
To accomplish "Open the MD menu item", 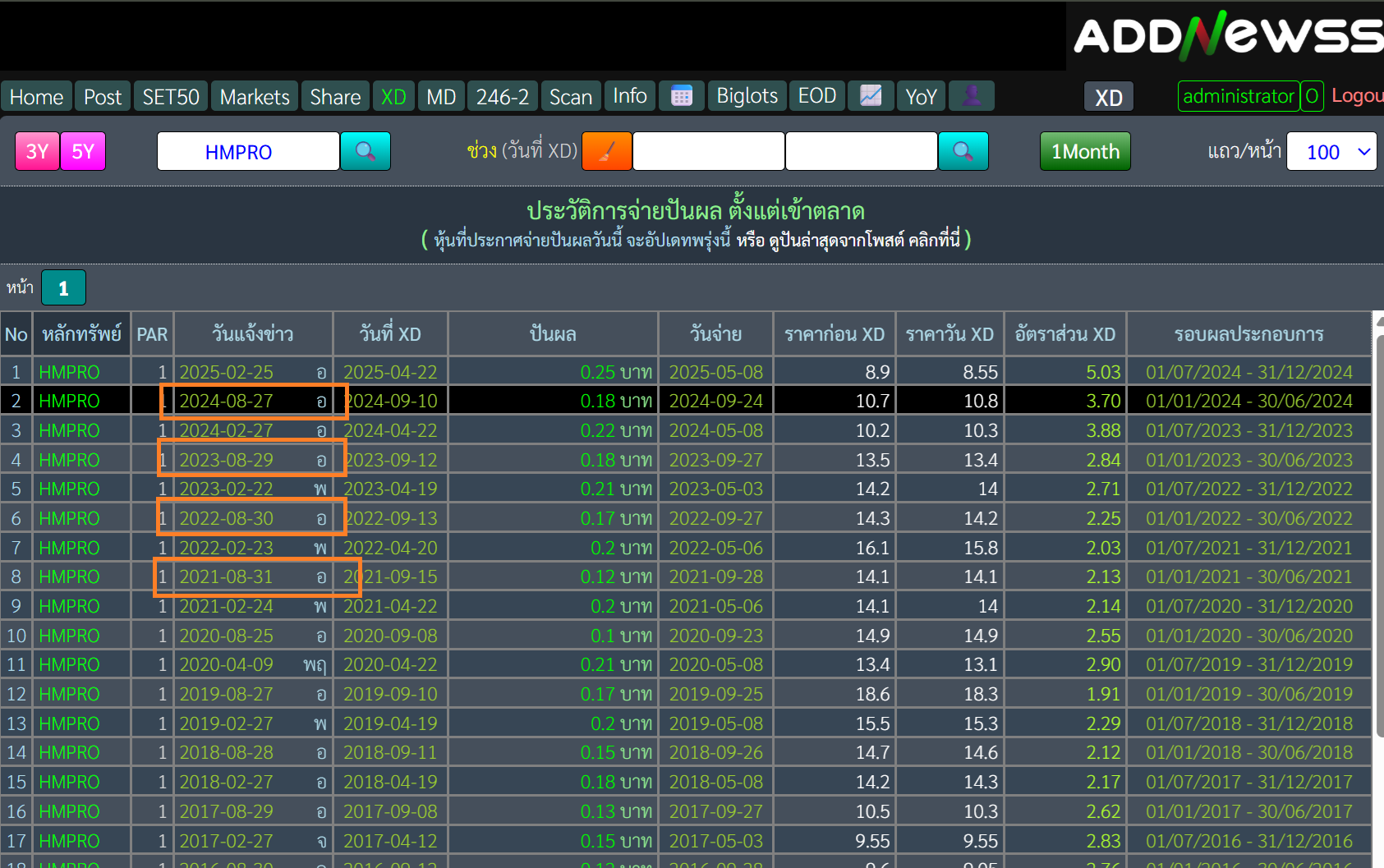I will tap(441, 97).
